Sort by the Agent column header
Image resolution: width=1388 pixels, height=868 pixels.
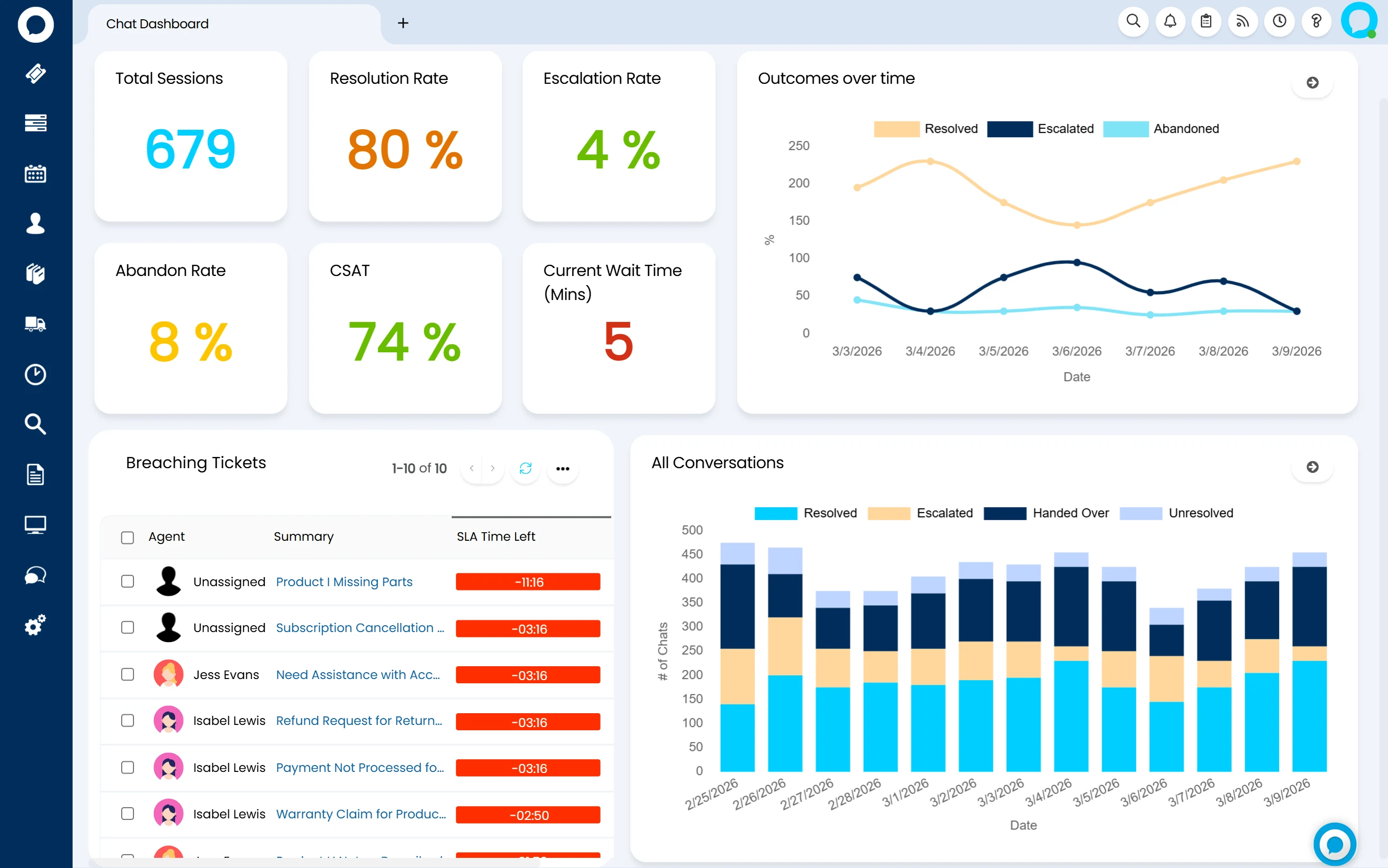tap(167, 536)
